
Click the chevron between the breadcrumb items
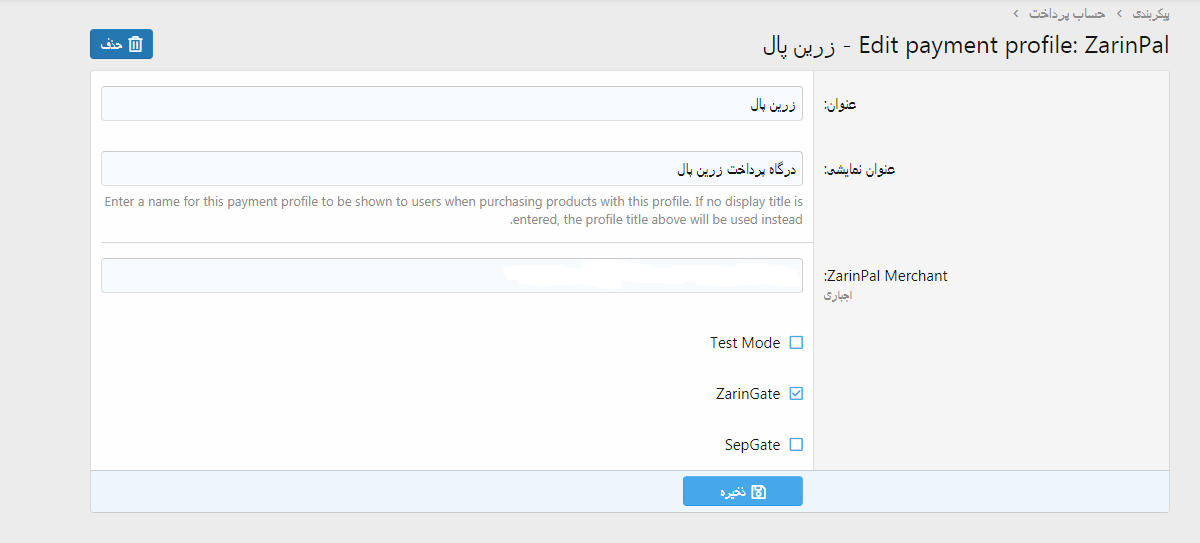point(1119,13)
